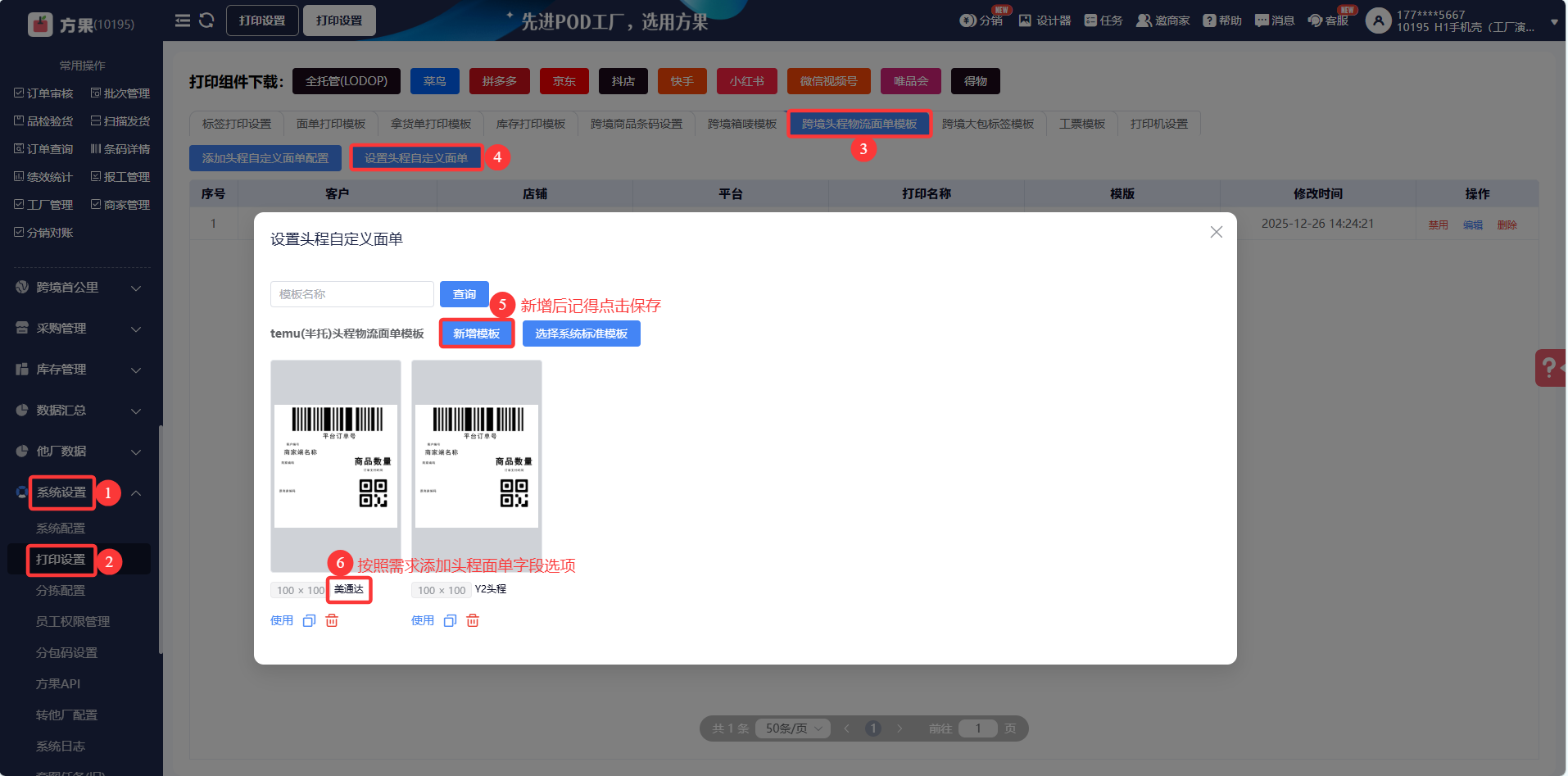
Task: Contact 客服 customer service
Action: tap(1328, 20)
